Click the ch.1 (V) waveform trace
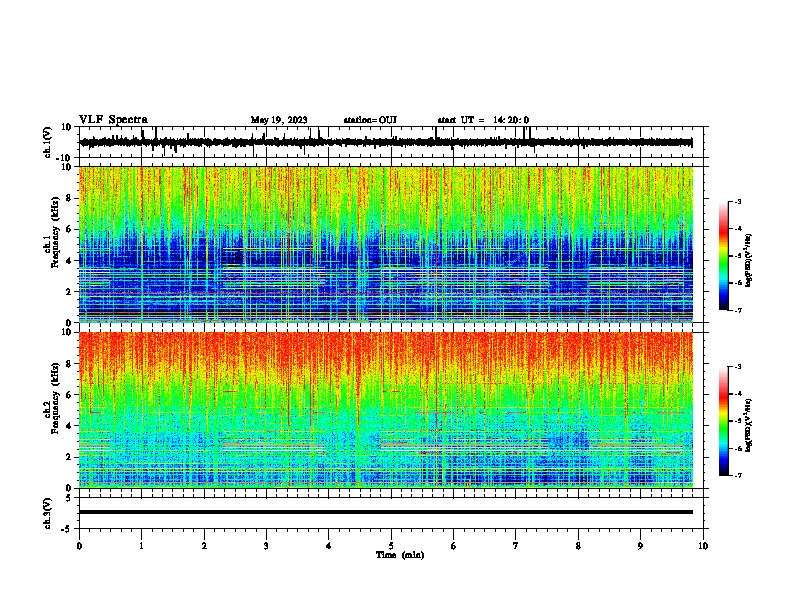 click(386, 142)
